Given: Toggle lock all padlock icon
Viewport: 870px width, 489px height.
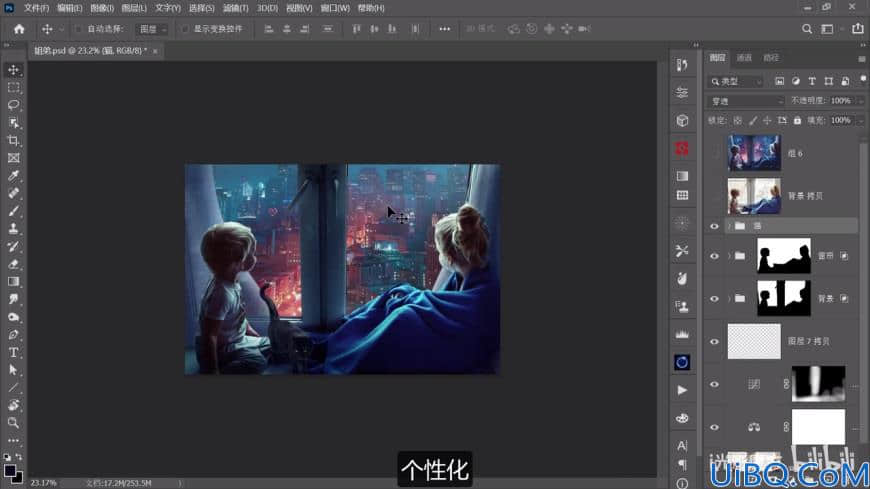Looking at the screenshot, I should pos(797,120).
